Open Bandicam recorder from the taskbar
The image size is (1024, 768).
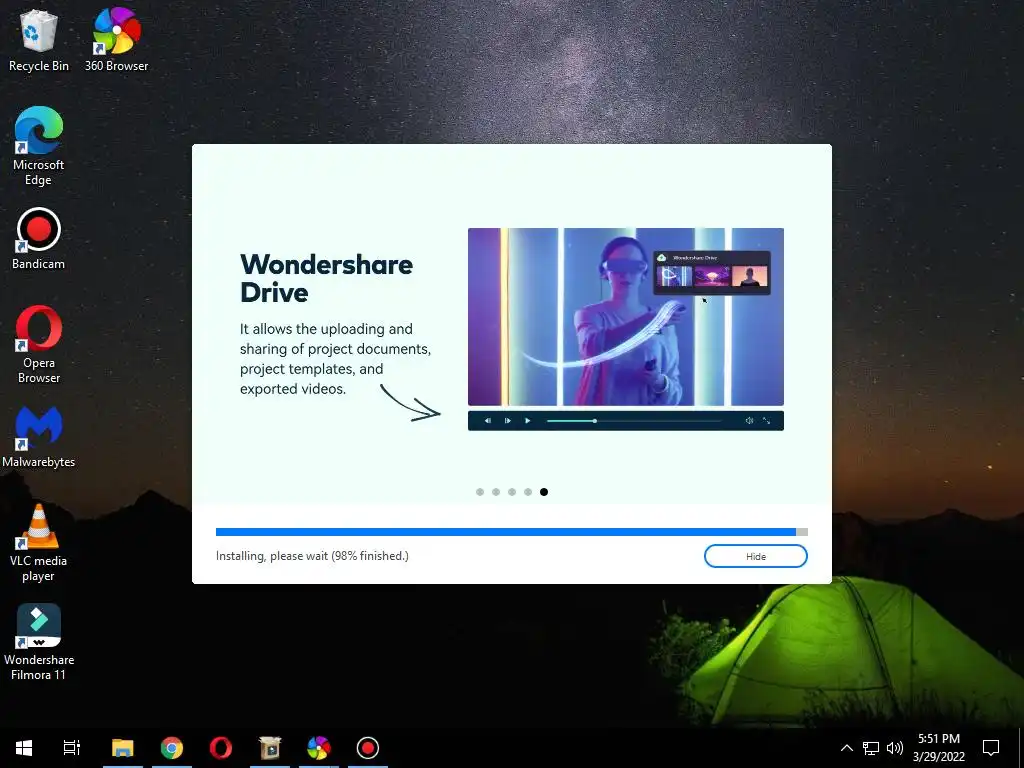(x=368, y=748)
